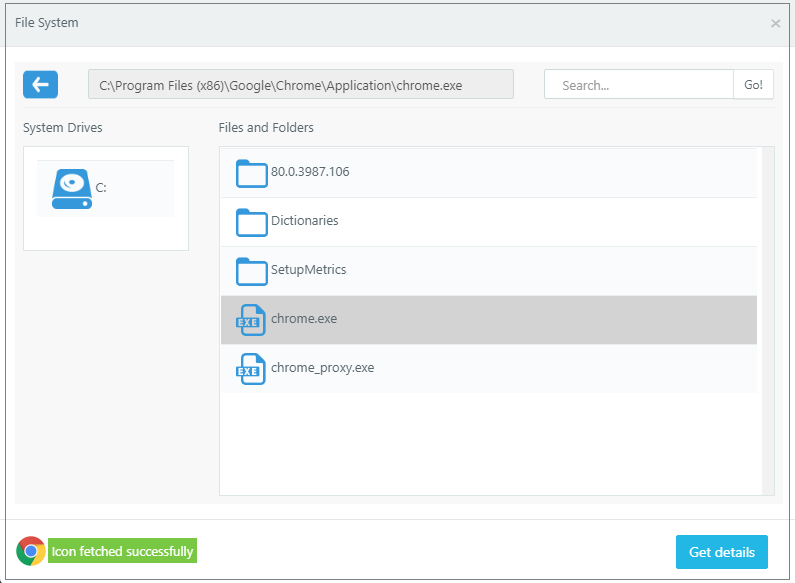Select the chrome.exe file name
This screenshot has width=795, height=583.
304,319
